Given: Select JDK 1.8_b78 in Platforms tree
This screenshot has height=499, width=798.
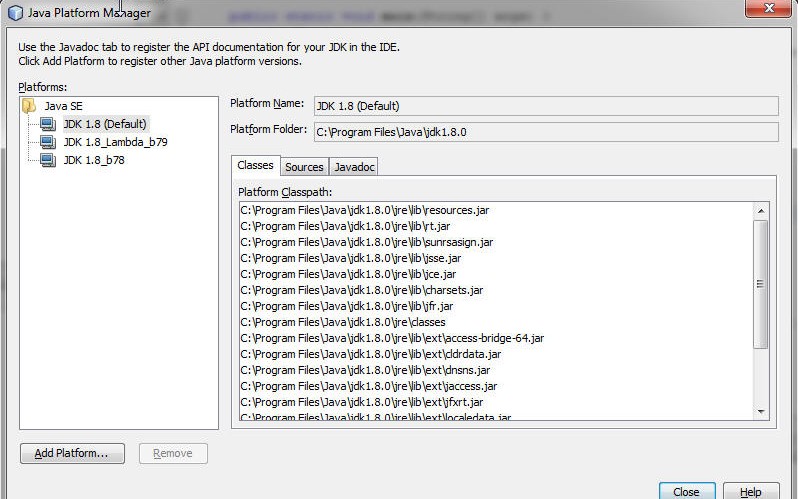Looking at the screenshot, I should pyautogui.click(x=94, y=160).
